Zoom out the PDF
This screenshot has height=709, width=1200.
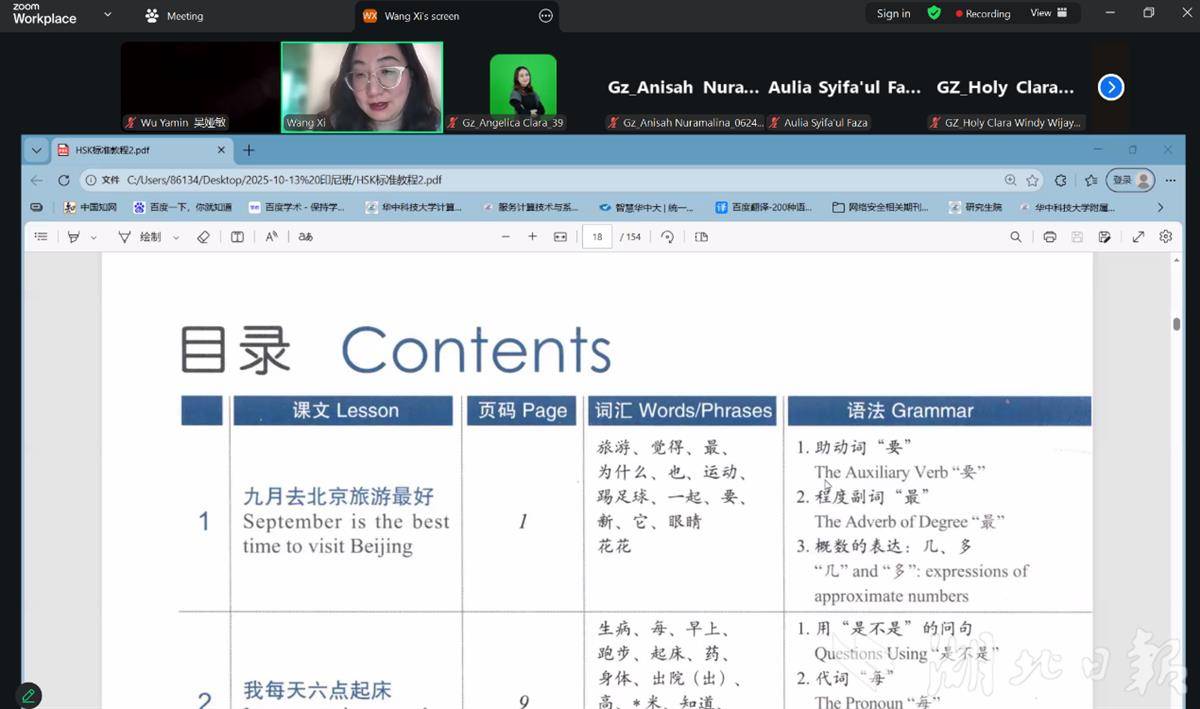pyautogui.click(x=506, y=237)
